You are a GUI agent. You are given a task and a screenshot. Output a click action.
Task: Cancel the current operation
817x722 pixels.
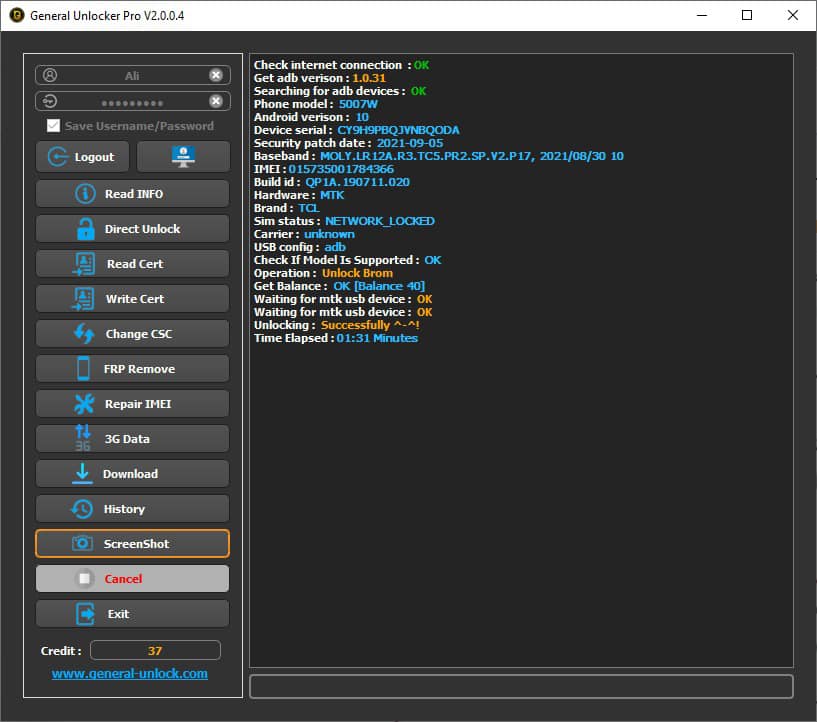pos(132,579)
